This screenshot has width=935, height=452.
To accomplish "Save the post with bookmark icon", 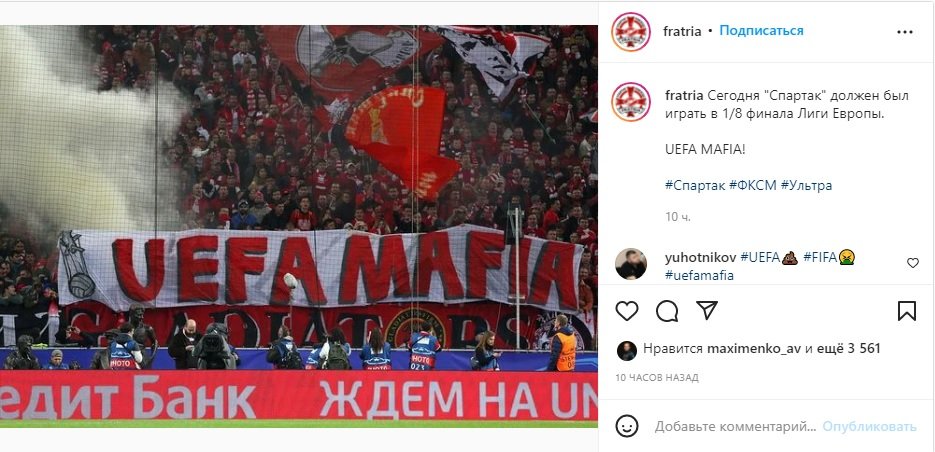I will 906,311.
